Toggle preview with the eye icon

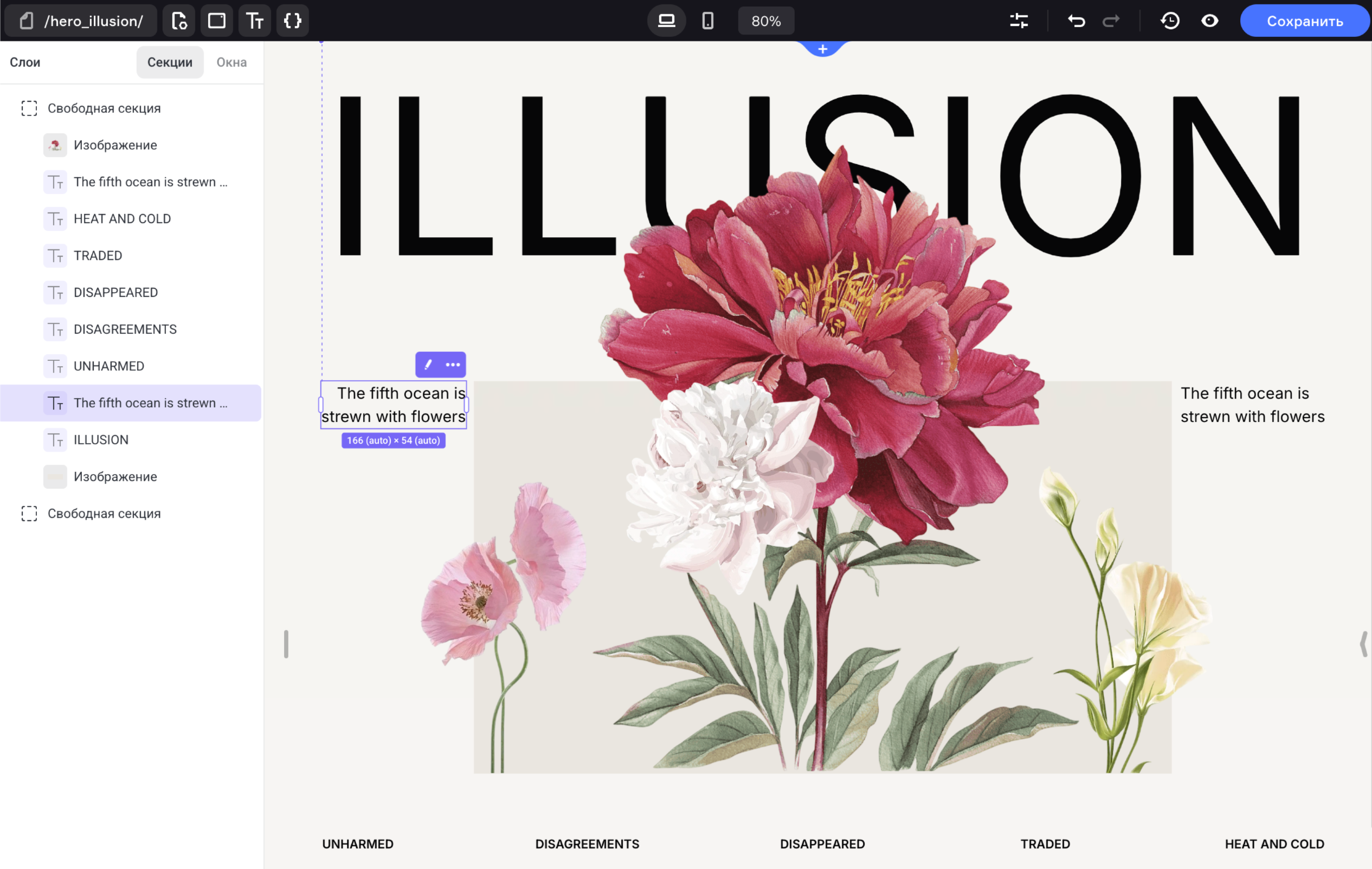tap(1209, 21)
